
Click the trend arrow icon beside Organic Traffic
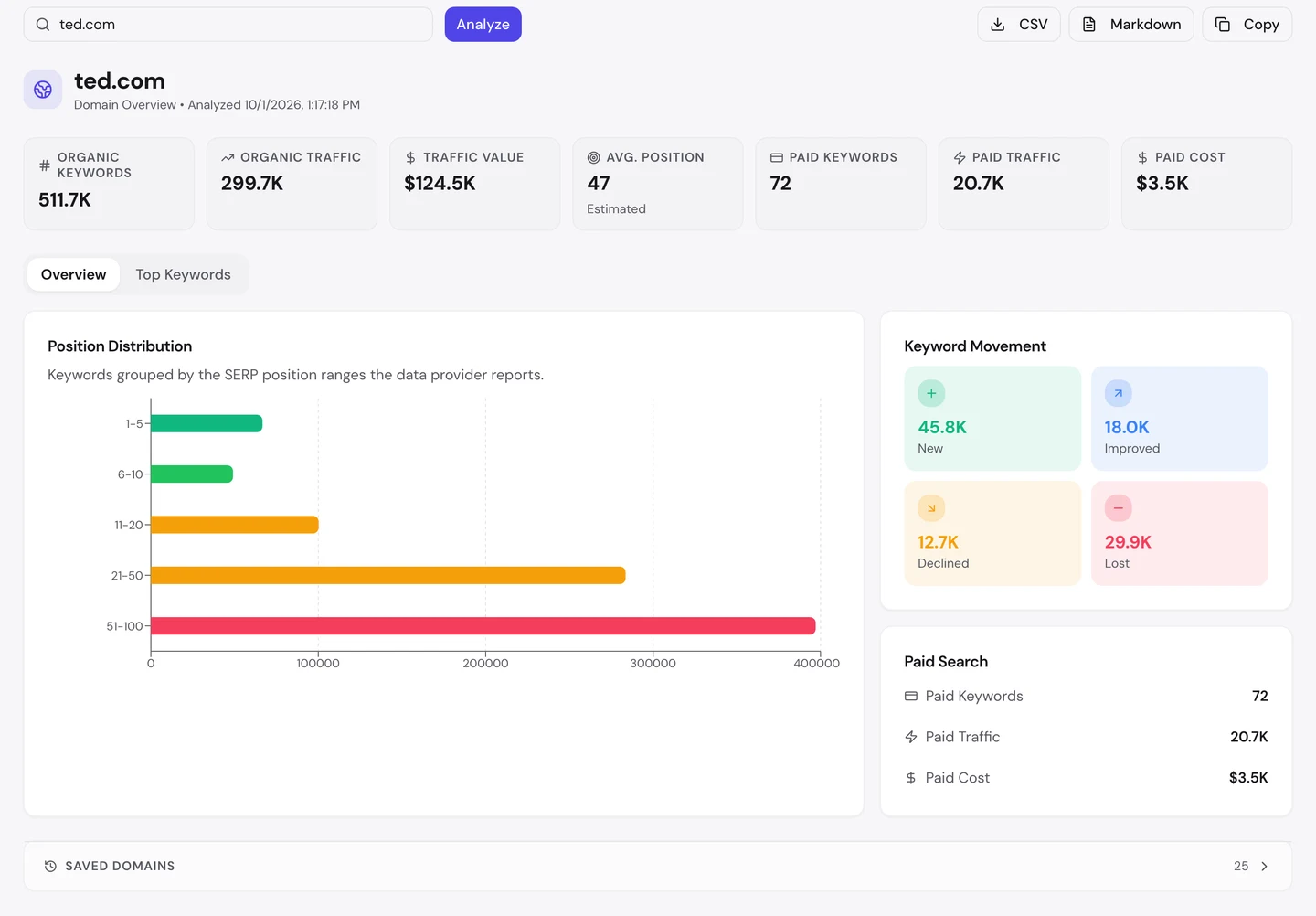pos(228,157)
